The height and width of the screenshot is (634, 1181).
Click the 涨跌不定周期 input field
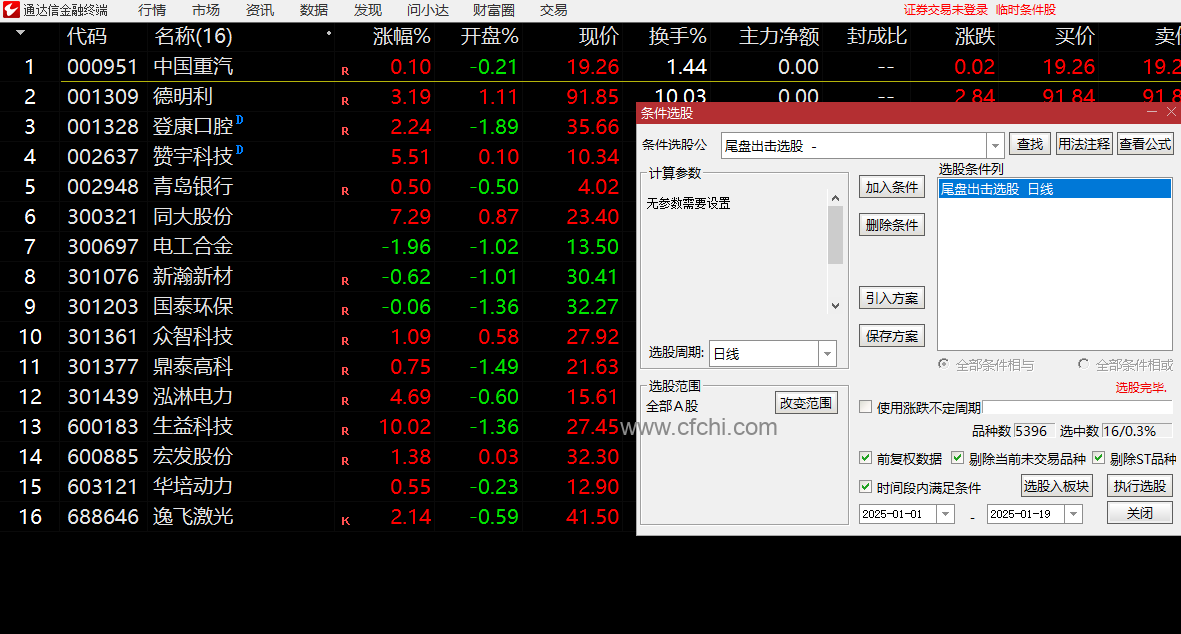tap(1078, 407)
